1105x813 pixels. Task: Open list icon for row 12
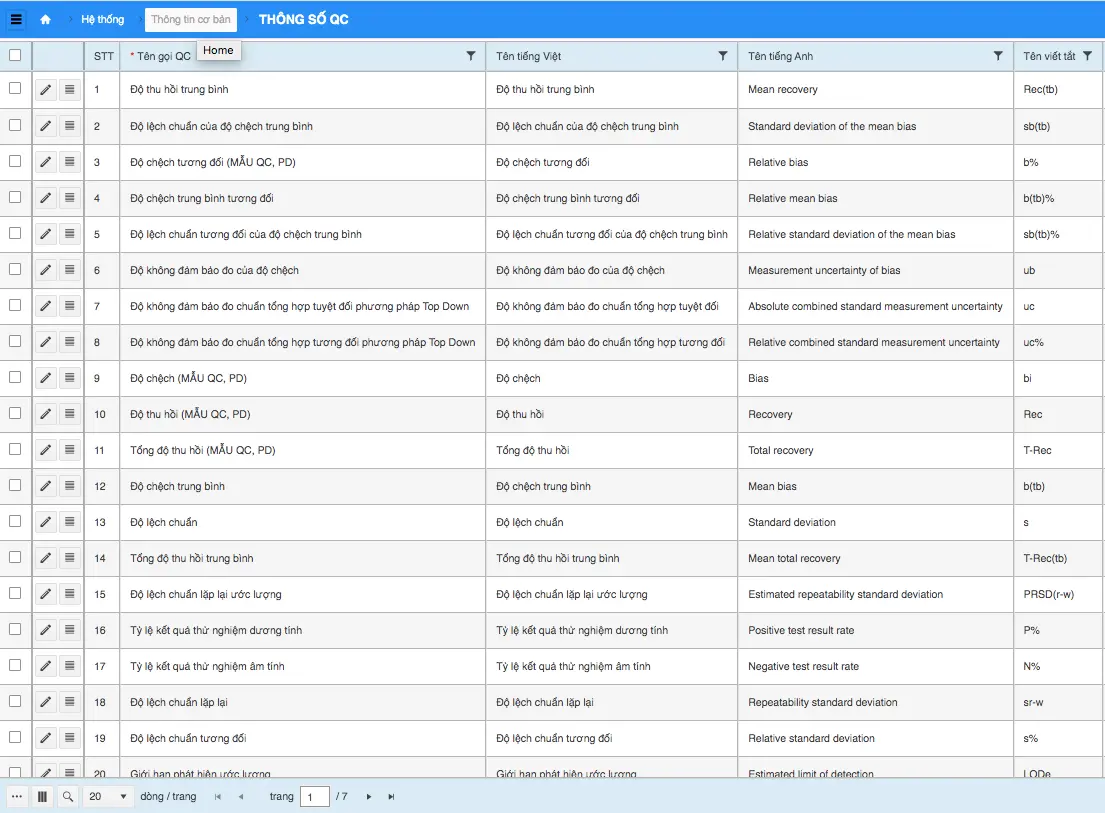coord(70,486)
